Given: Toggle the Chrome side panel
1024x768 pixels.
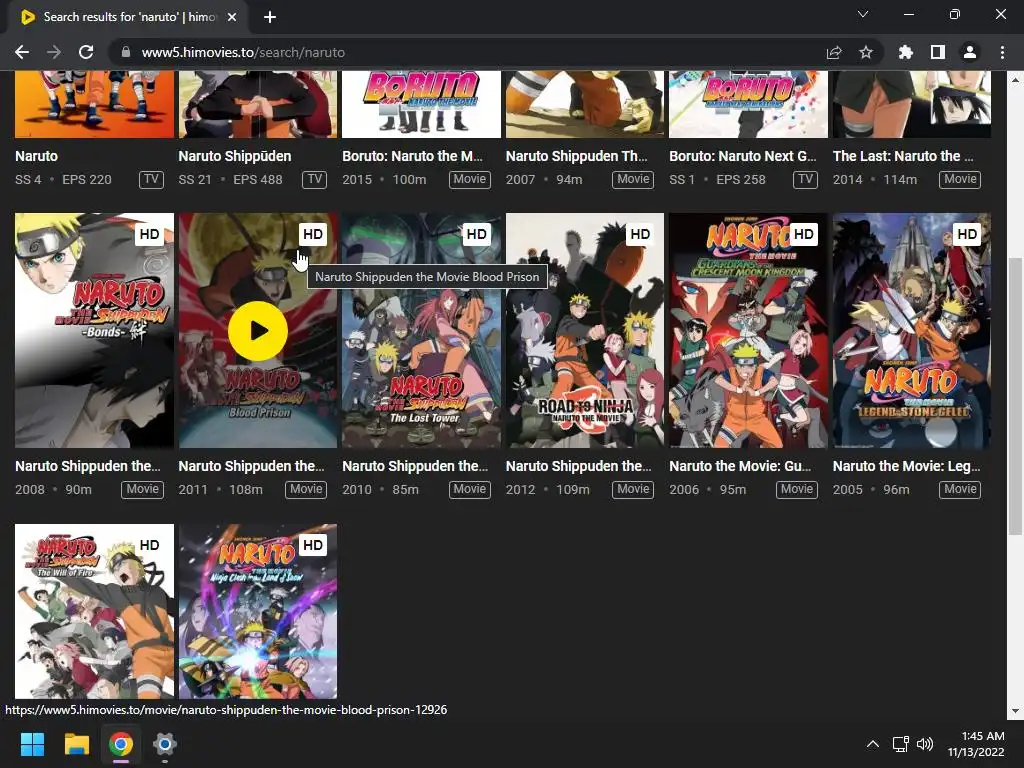Looking at the screenshot, I should (x=938, y=52).
